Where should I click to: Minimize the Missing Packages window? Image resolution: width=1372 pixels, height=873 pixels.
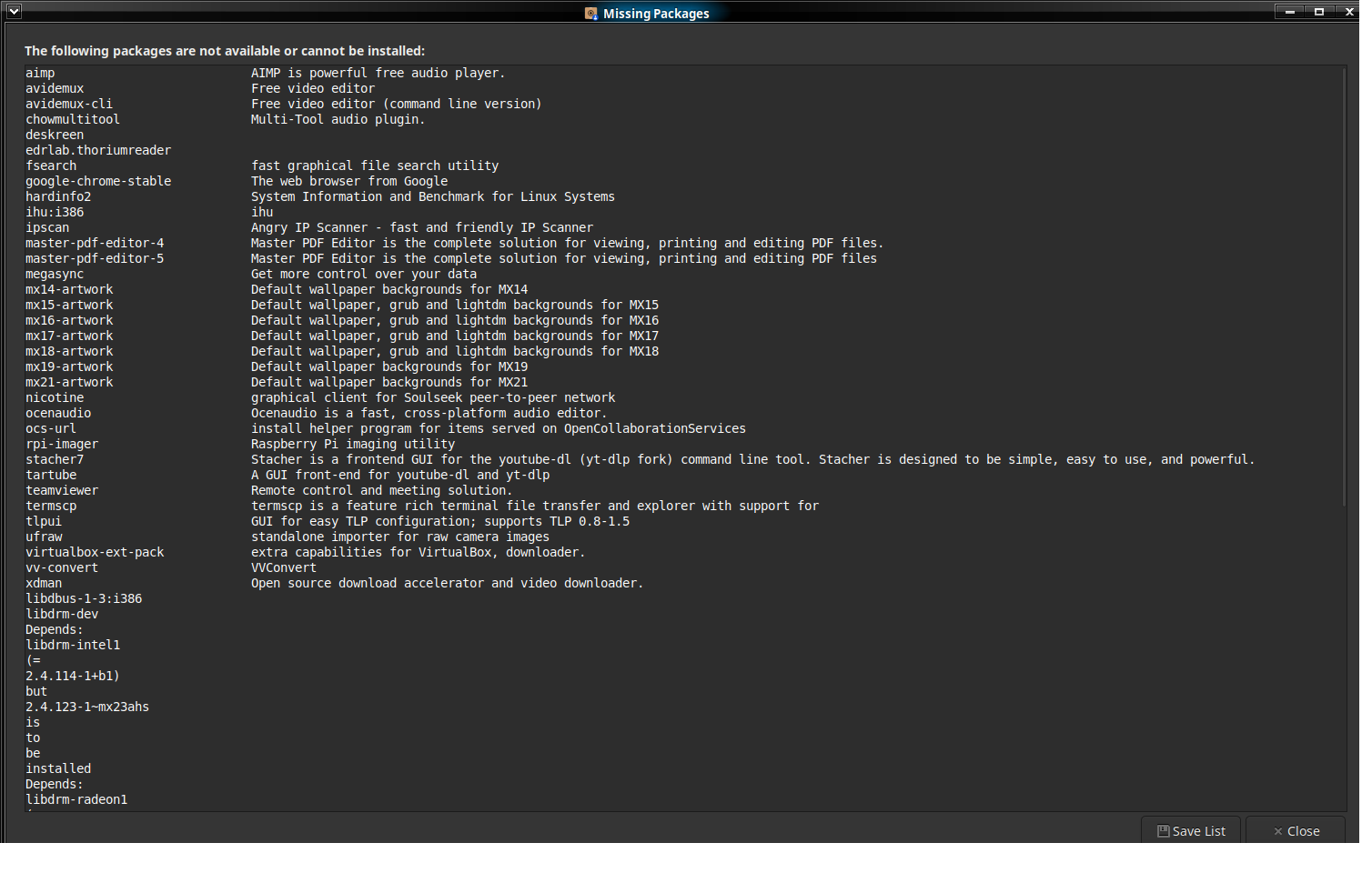pyautogui.click(x=1289, y=12)
